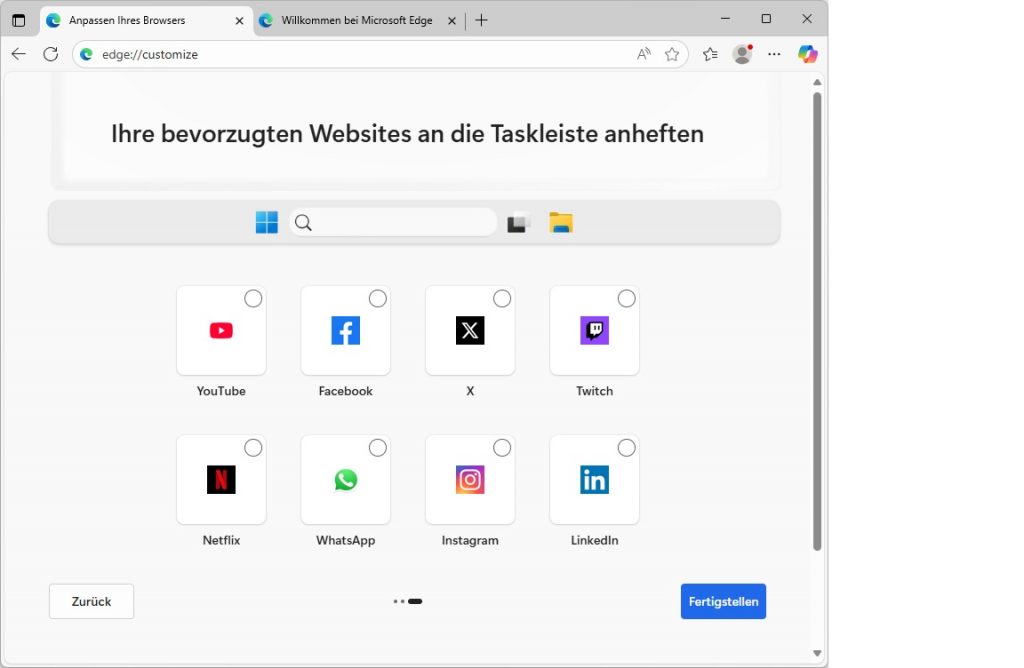Open Copilot from the toolbar
1024x668 pixels.
pos(807,54)
